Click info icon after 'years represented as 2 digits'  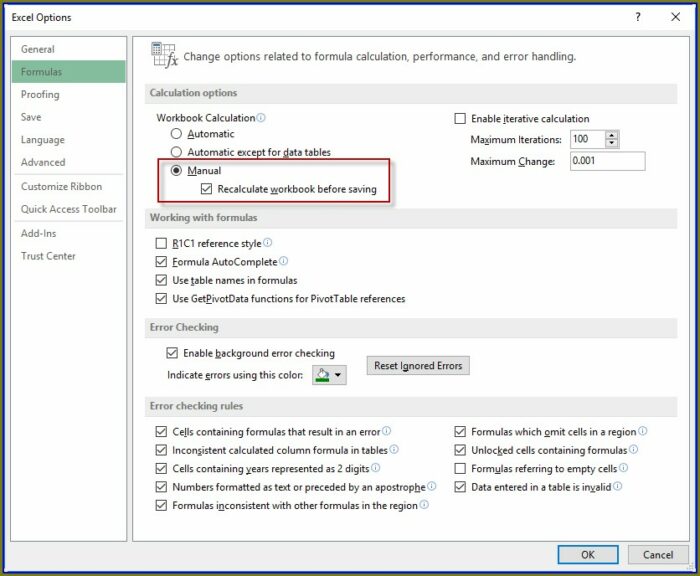(376, 467)
